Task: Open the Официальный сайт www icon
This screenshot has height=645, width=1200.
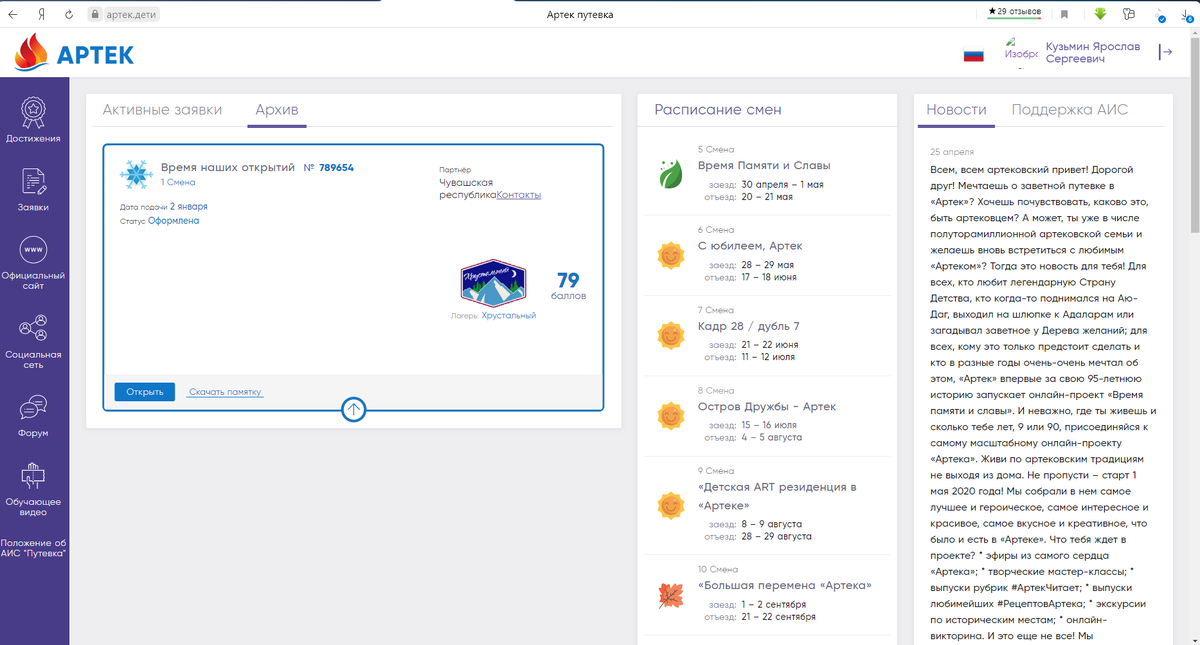Action: (x=33, y=248)
